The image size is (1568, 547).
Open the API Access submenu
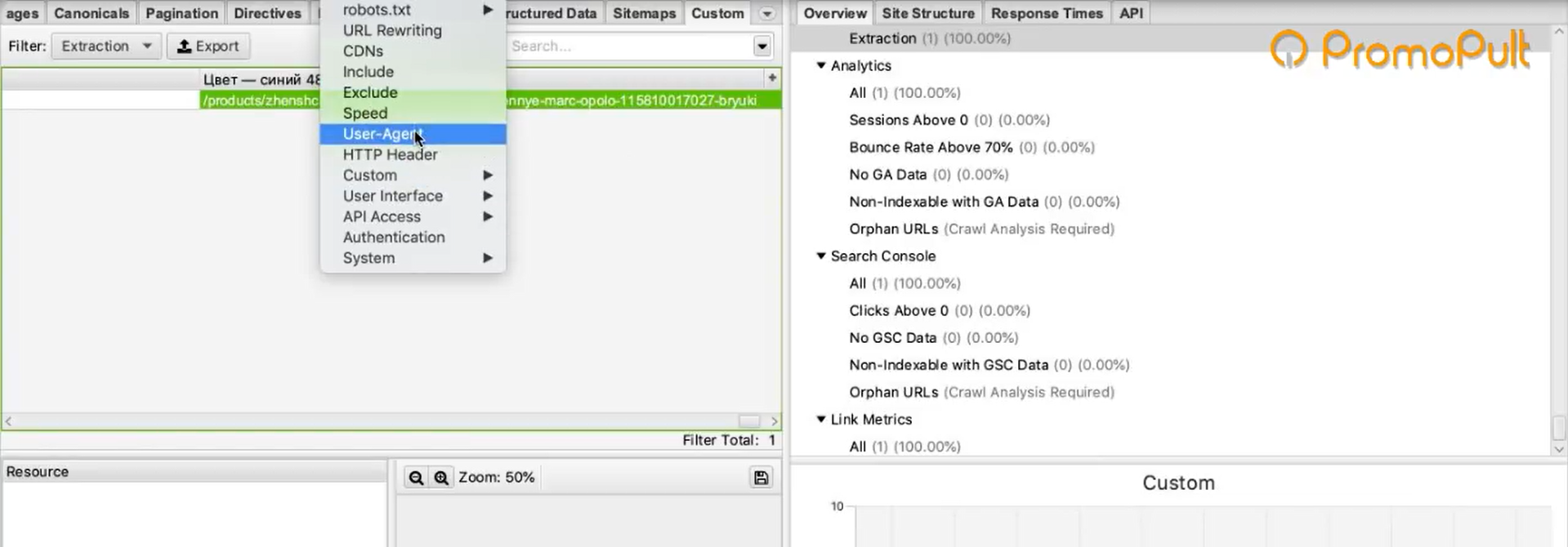pos(382,216)
